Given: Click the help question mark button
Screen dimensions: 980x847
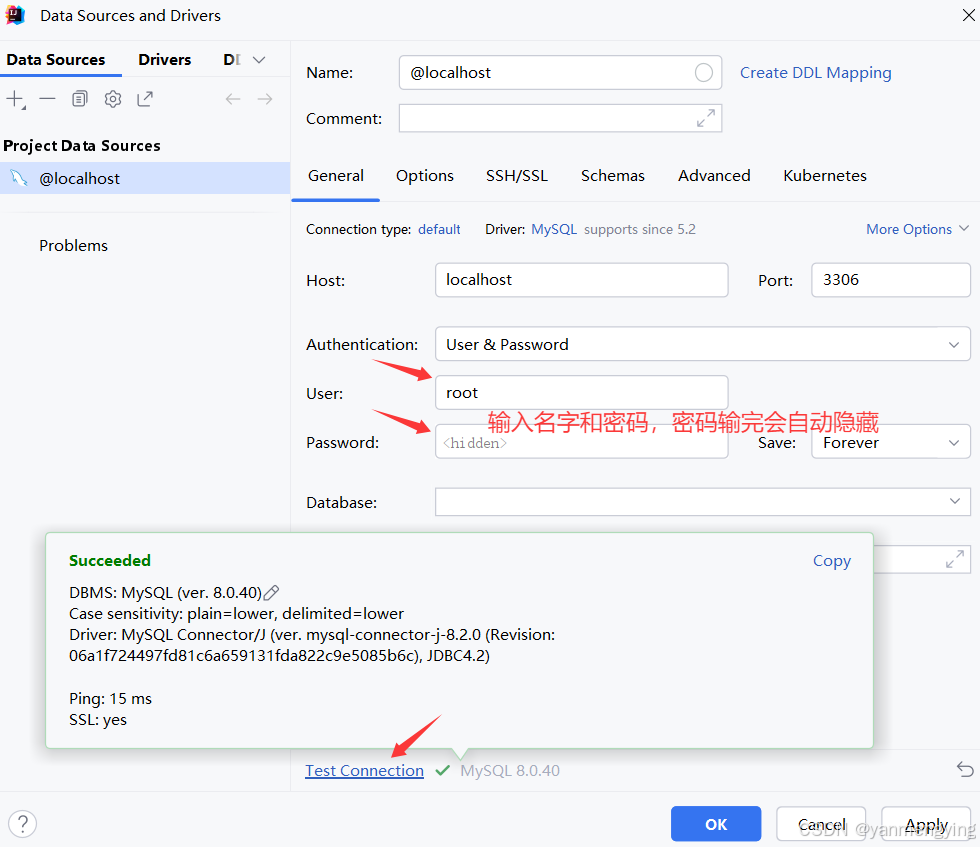Looking at the screenshot, I should [x=22, y=824].
